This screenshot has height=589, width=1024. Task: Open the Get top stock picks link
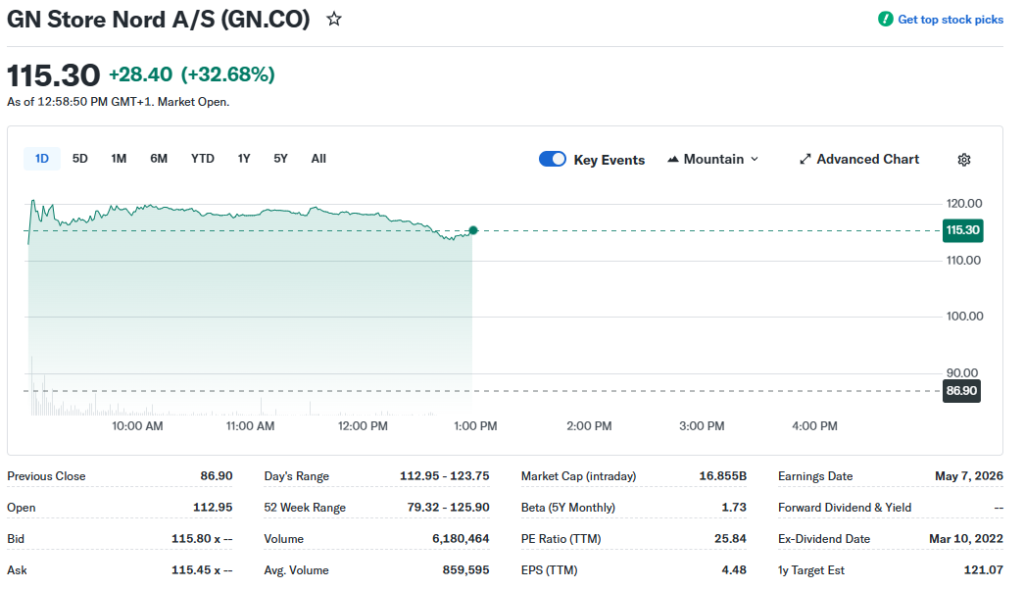point(950,20)
